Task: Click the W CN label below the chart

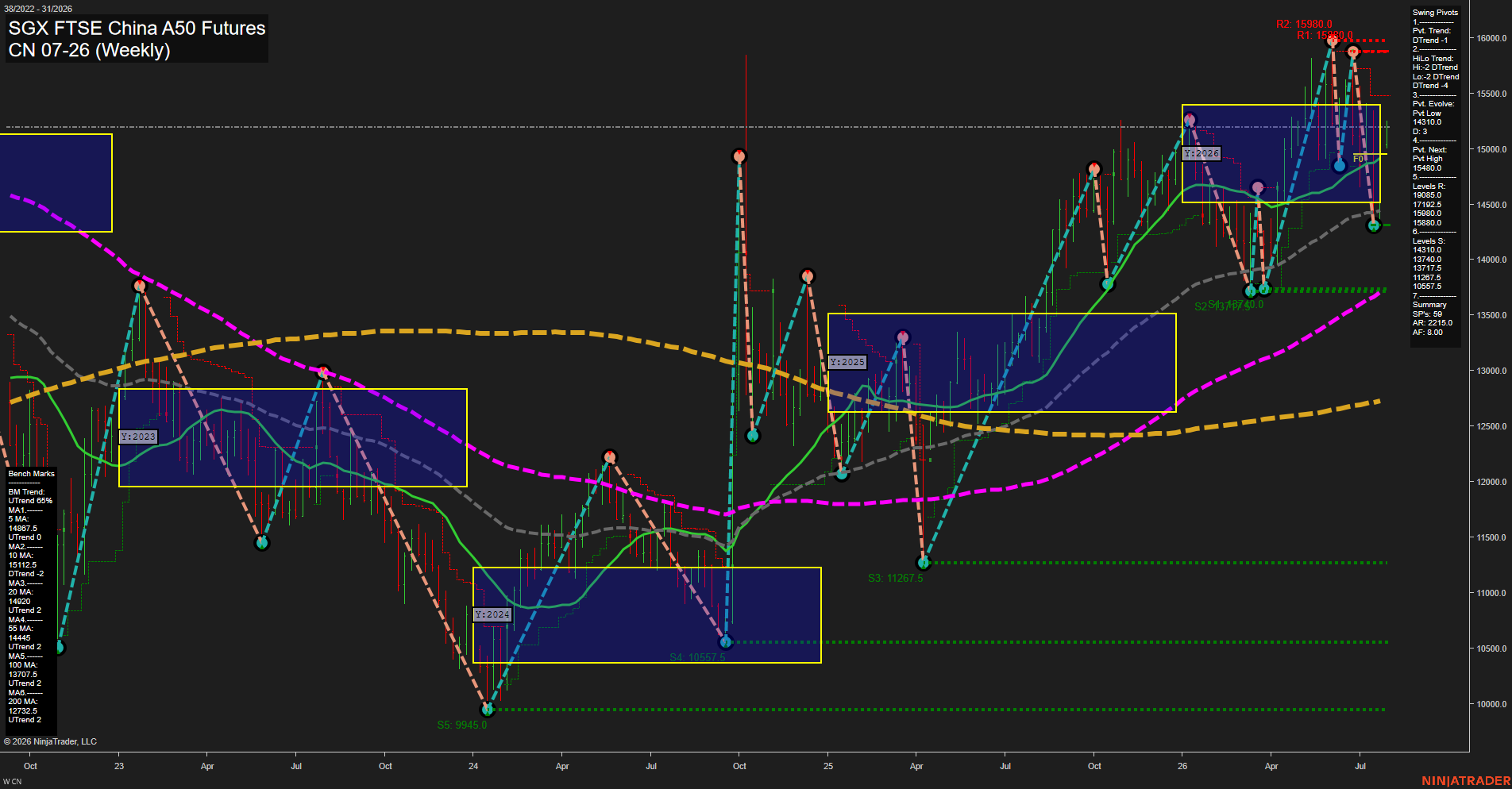Action: click(12, 782)
